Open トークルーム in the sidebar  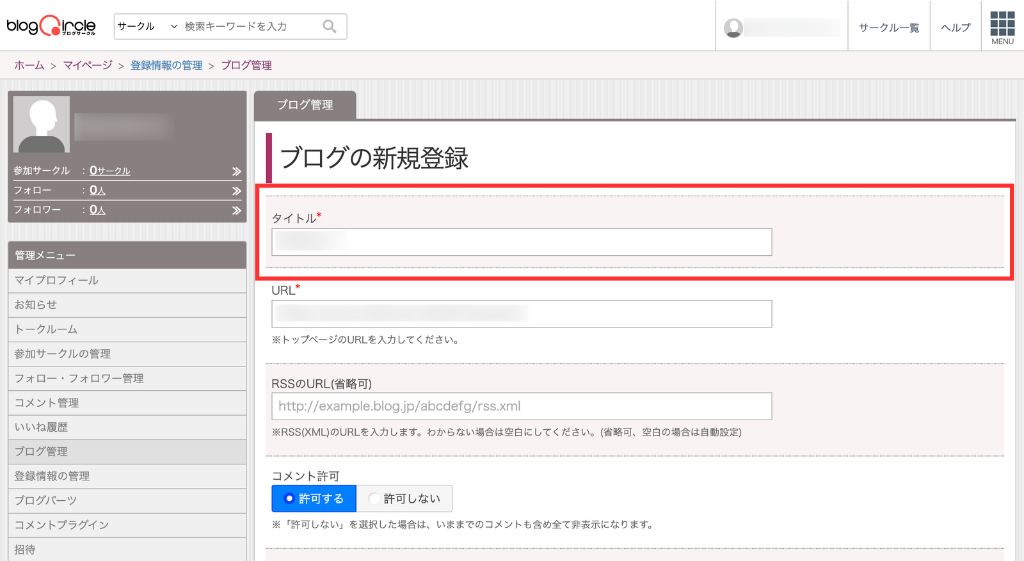[127, 329]
